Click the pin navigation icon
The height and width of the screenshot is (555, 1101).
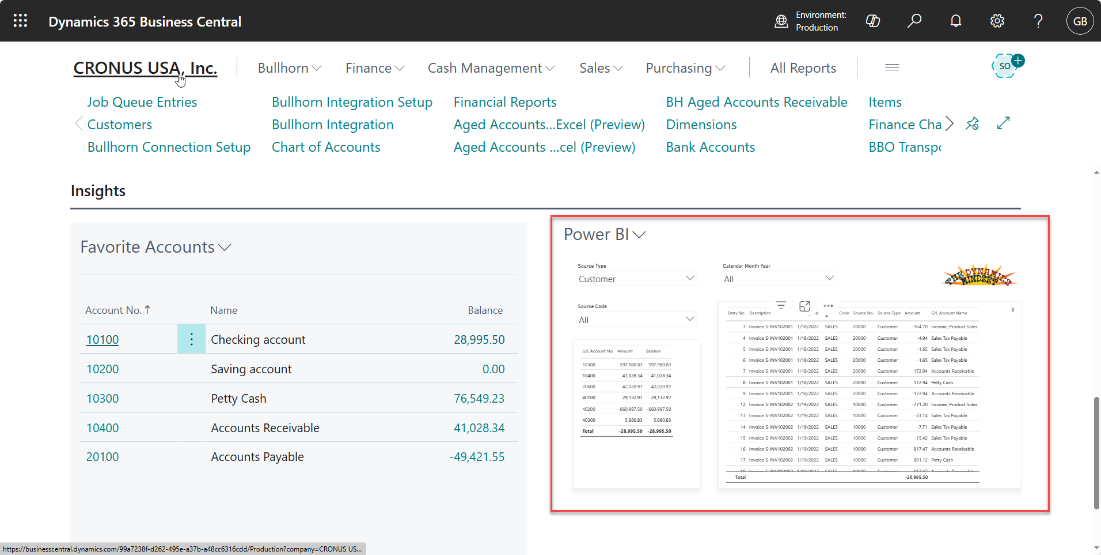(972, 124)
